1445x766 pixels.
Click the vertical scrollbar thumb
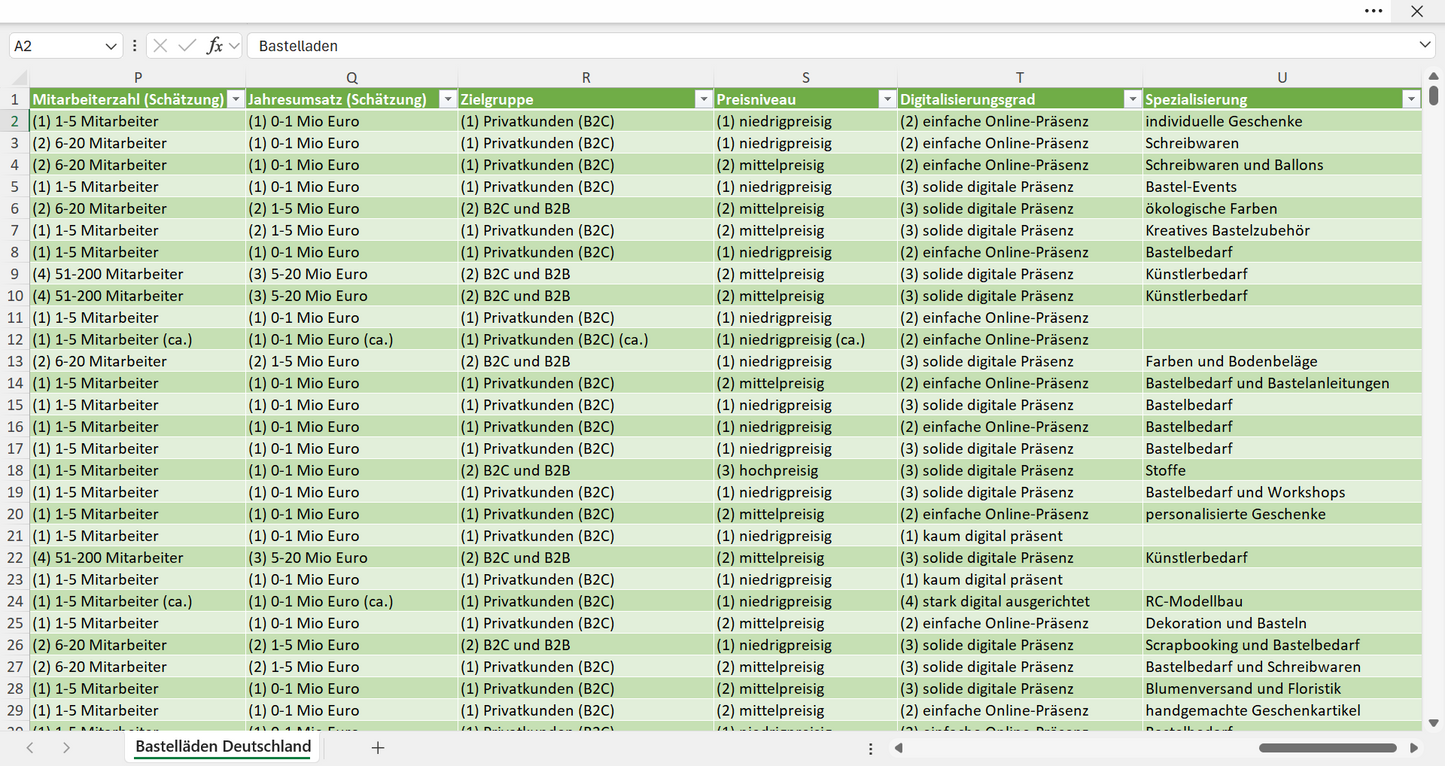(x=1434, y=96)
